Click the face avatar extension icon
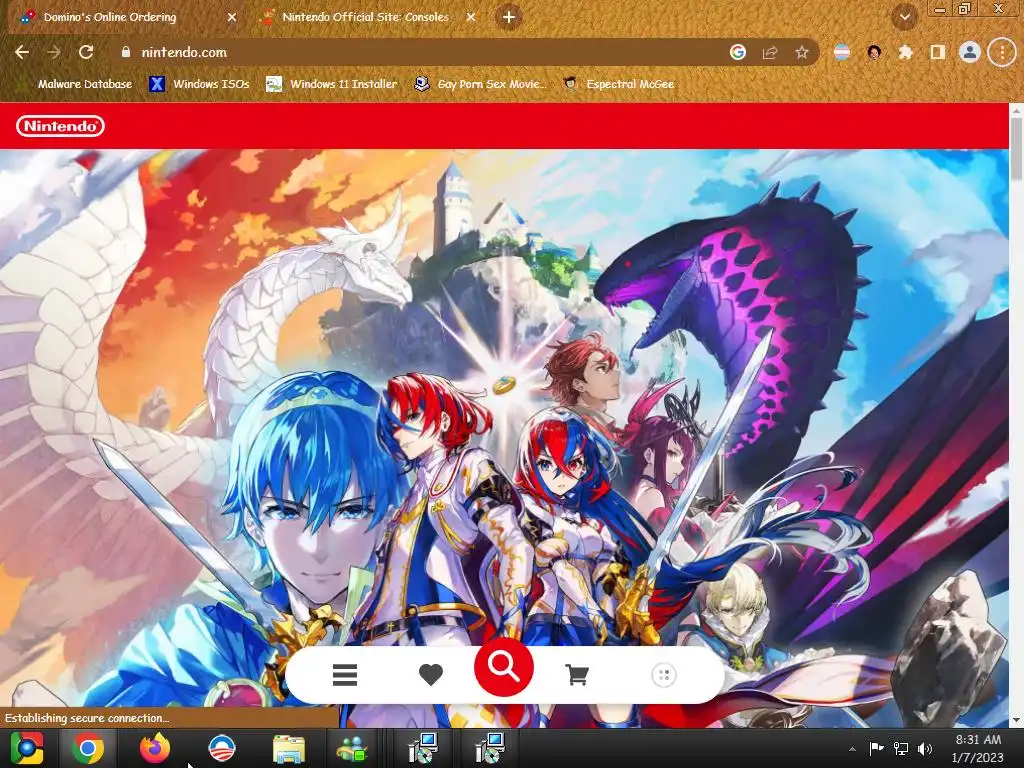Viewport: 1024px width, 768px height. pyautogui.click(x=874, y=52)
